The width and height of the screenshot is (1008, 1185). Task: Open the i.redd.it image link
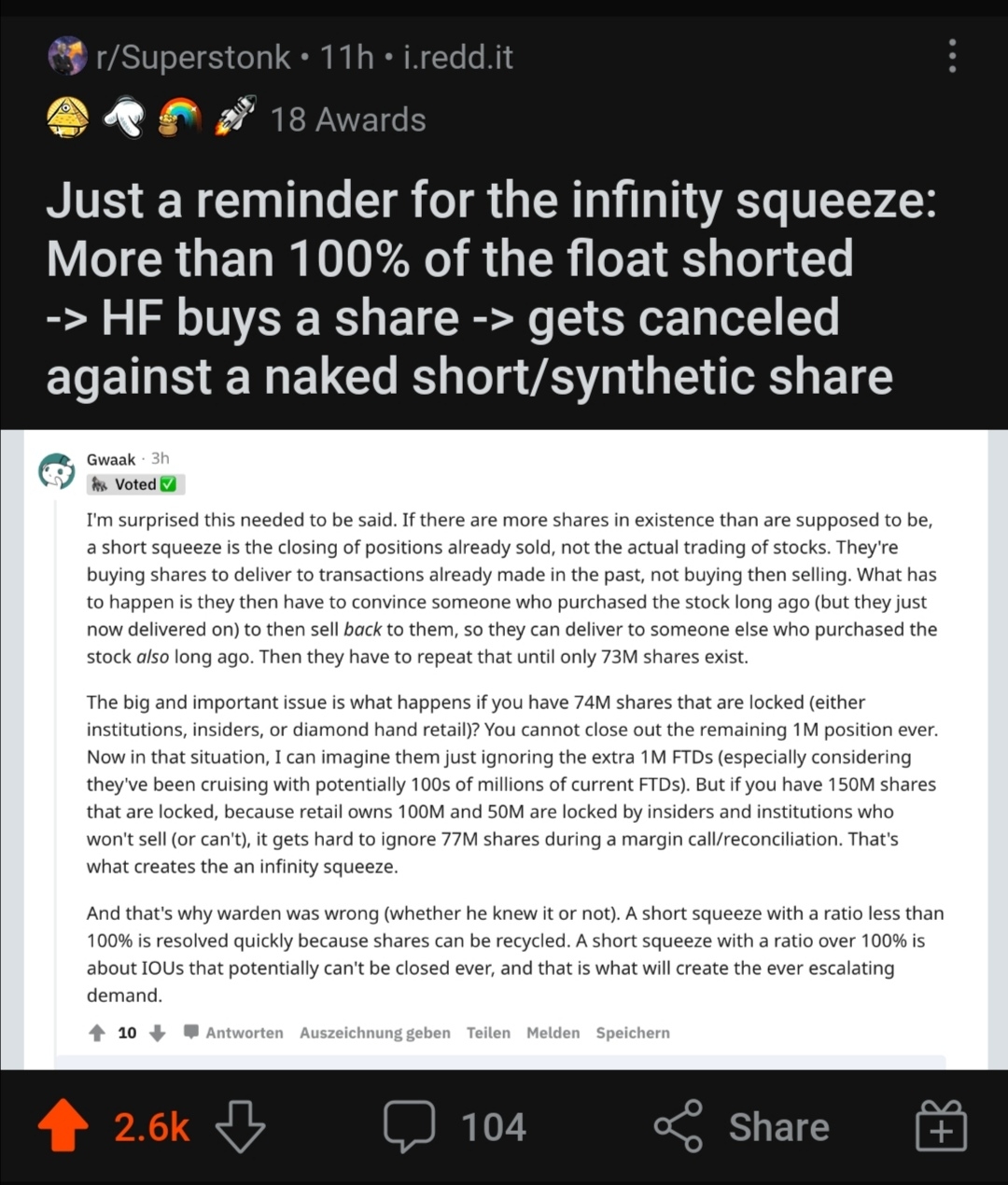click(457, 58)
